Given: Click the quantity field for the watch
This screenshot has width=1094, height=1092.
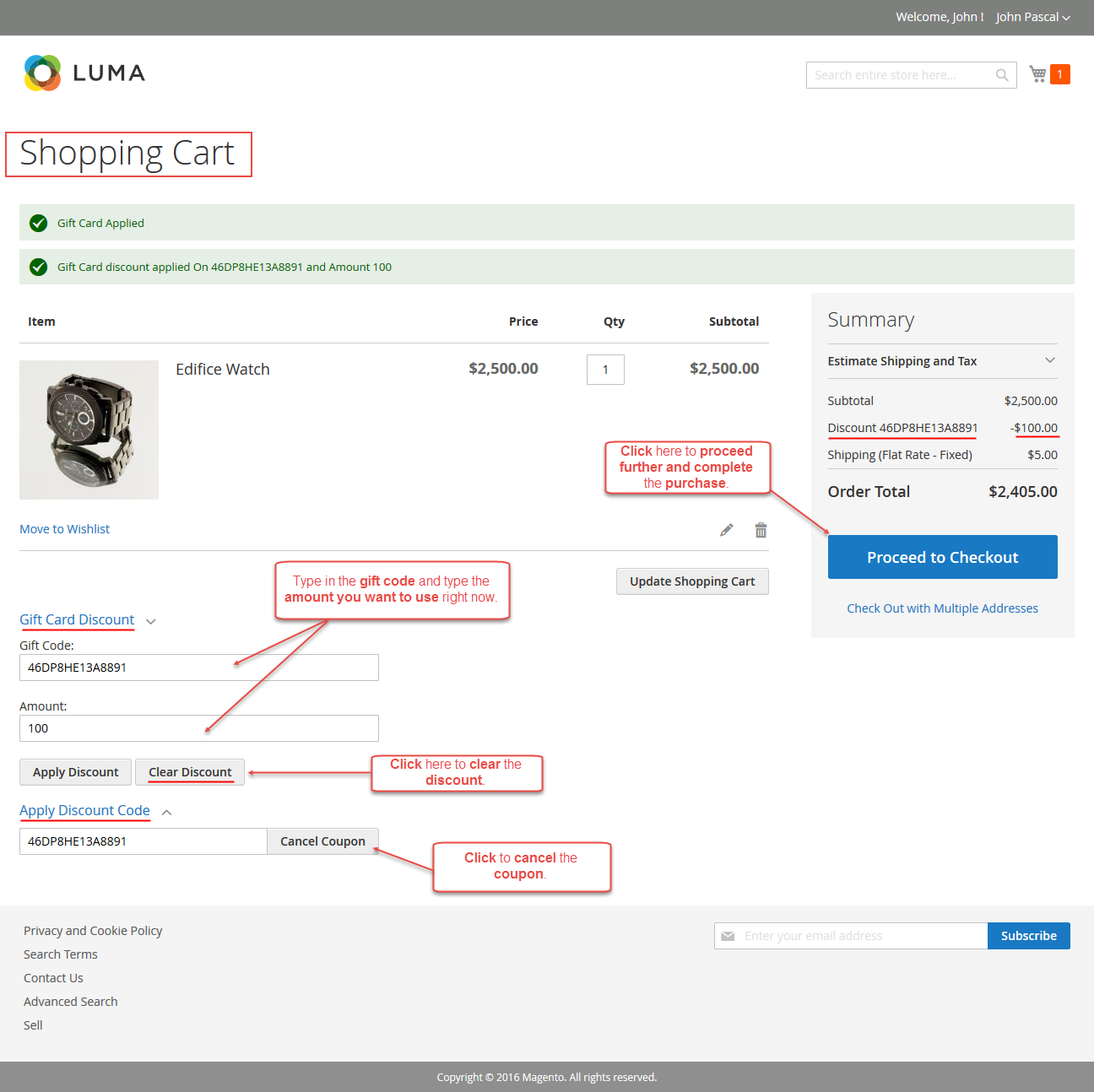Looking at the screenshot, I should (605, 370).
